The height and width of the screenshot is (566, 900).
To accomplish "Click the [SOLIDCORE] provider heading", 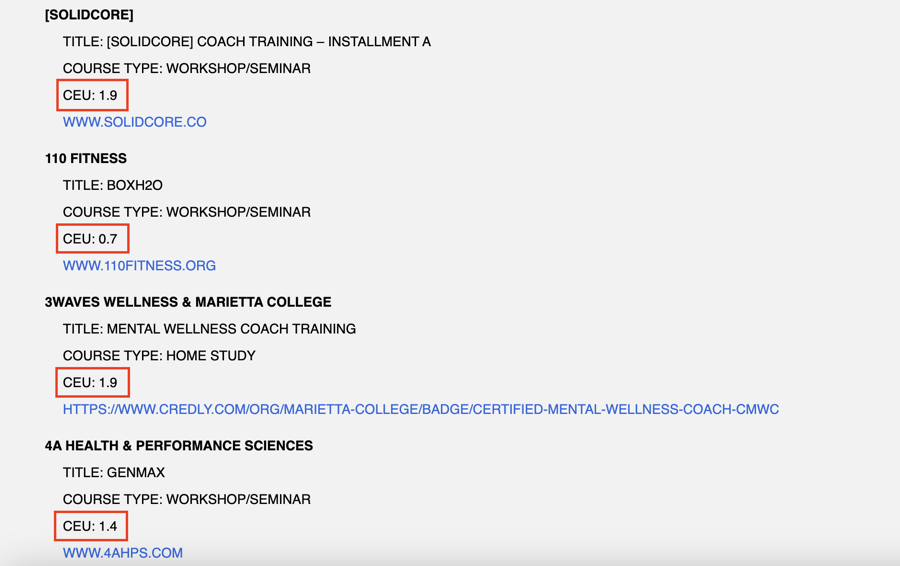I will click(x=89, y=15).
